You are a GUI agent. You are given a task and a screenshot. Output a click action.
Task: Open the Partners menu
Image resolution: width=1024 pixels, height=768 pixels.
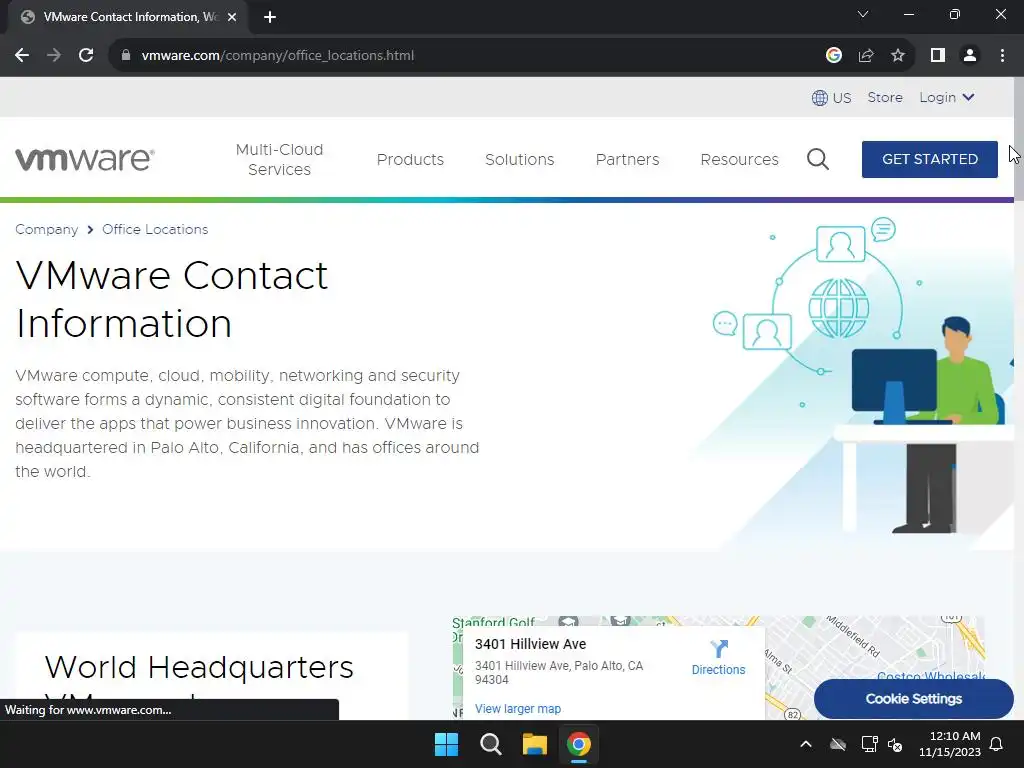pyautogui.click(x=628, y=159)
